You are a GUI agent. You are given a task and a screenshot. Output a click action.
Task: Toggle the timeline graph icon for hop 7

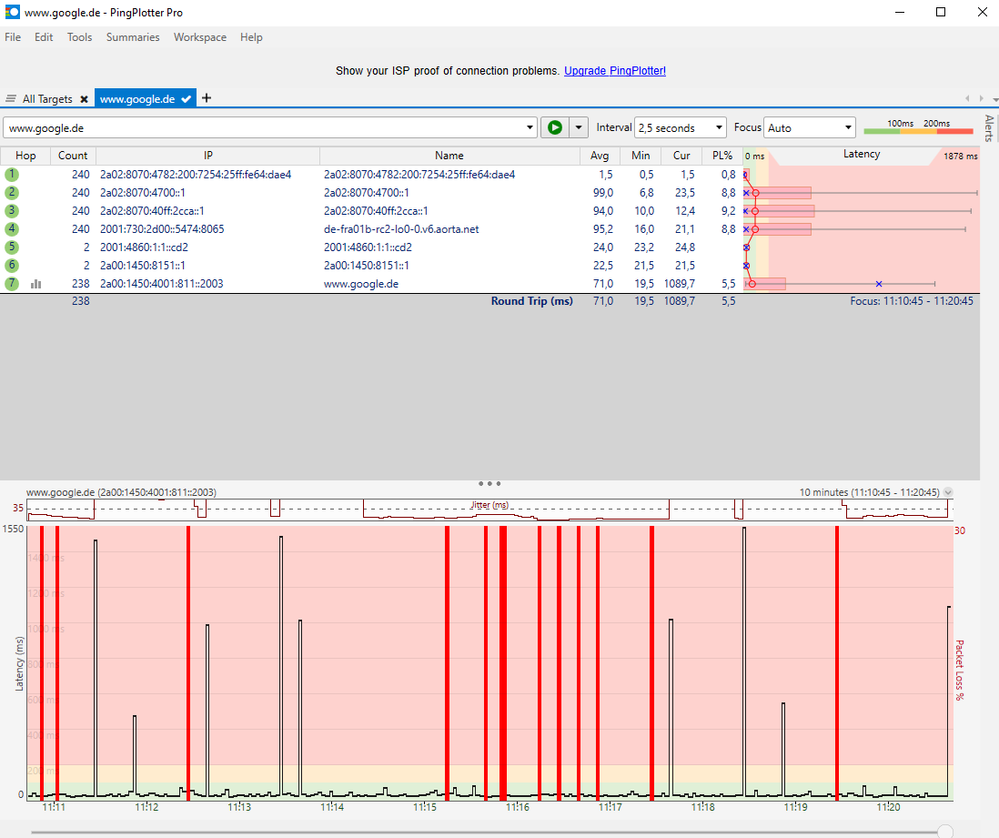click(36, 284)
